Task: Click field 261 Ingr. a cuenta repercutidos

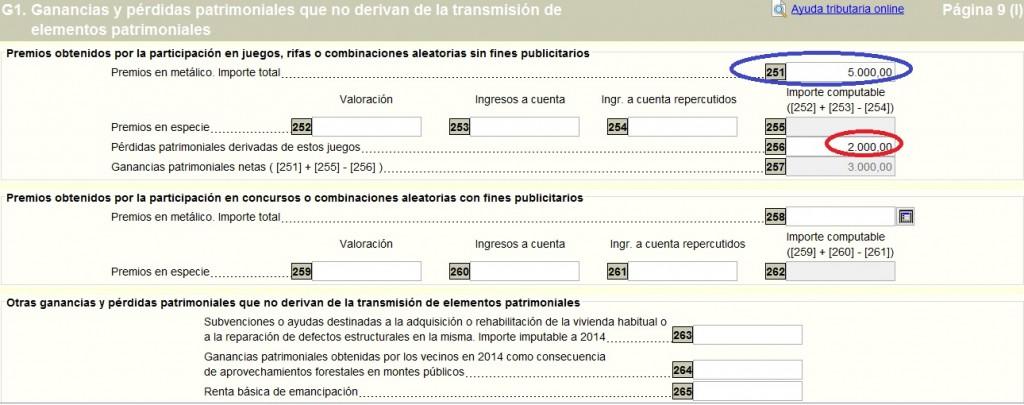Action: pos(682,271)
